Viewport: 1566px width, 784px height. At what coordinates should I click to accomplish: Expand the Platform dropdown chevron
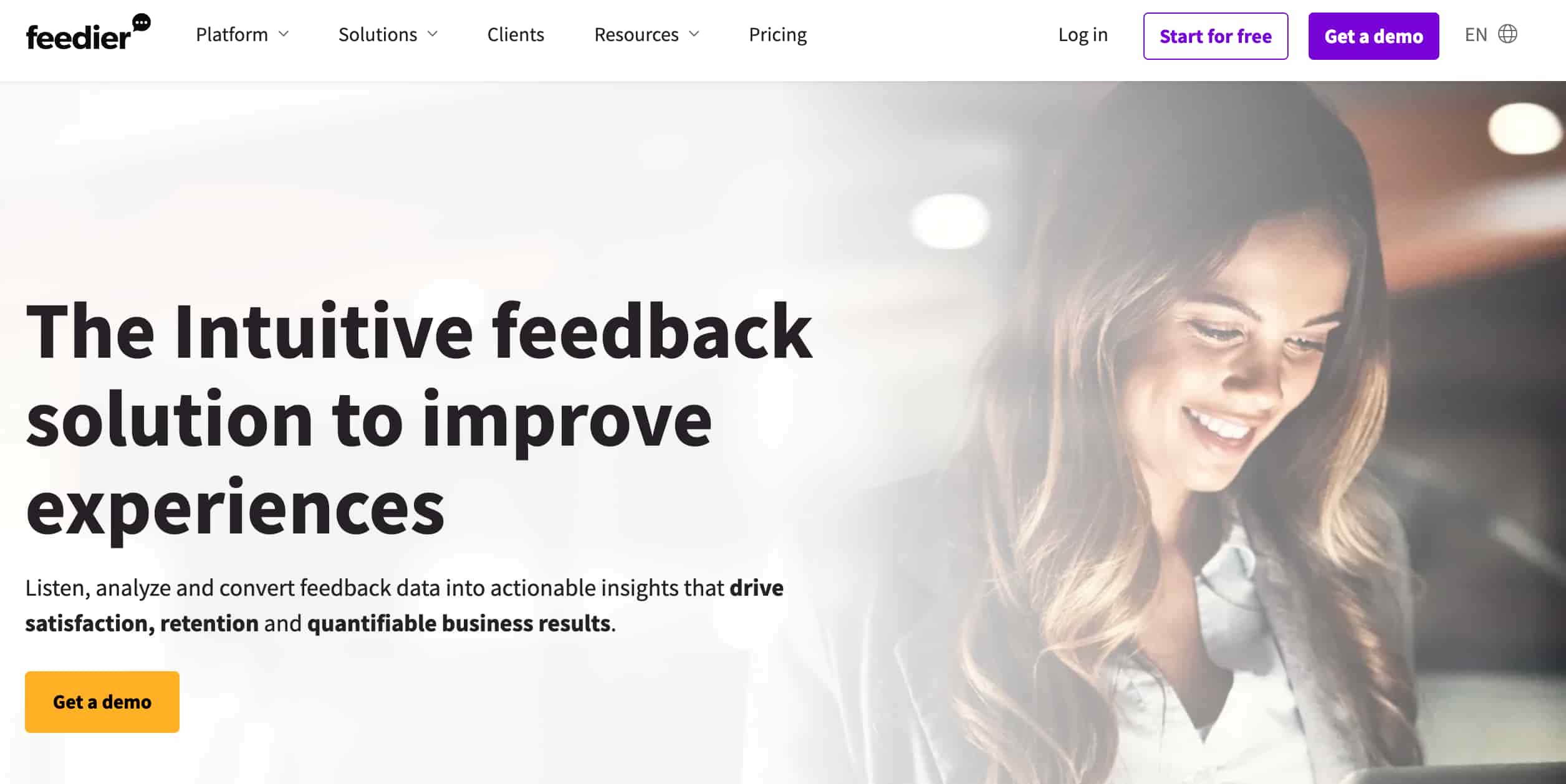click(284, 34)
